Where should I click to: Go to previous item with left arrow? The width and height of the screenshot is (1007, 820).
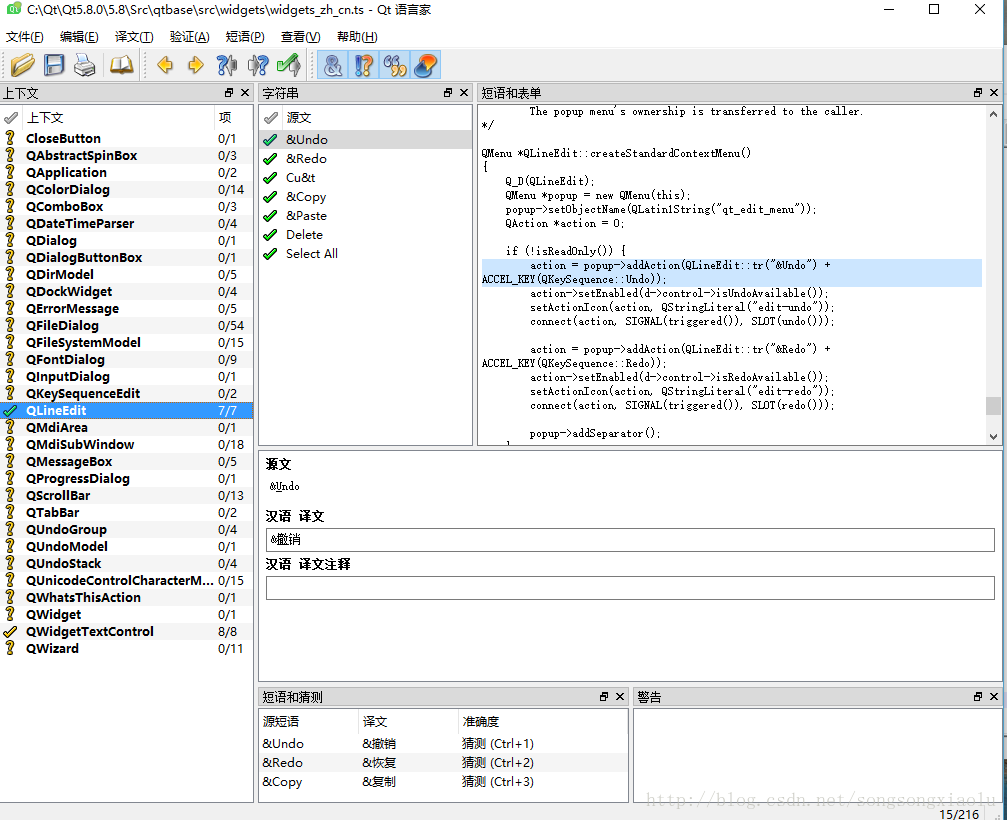point(165,65)
